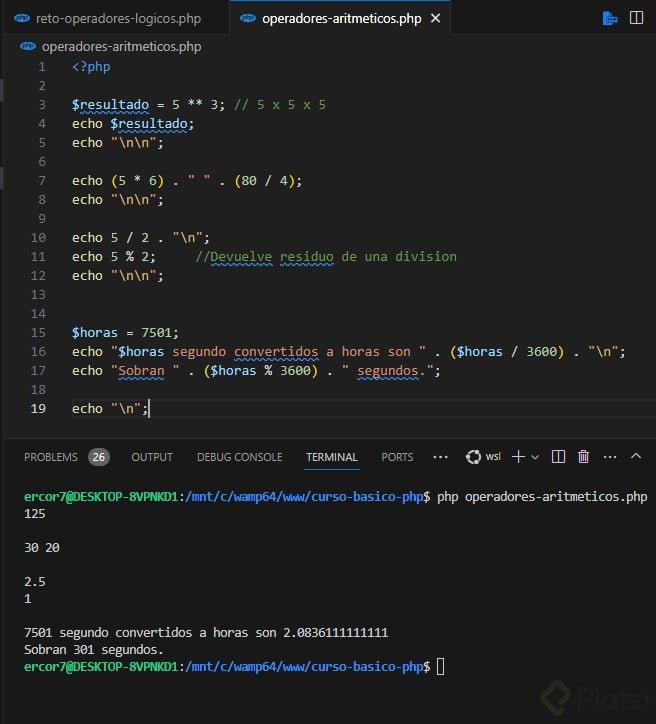The width and height of the screenshot is (656, 724).
Task: Show more panel tabs via ellipsis after PORTS
Action: [440, 457]
